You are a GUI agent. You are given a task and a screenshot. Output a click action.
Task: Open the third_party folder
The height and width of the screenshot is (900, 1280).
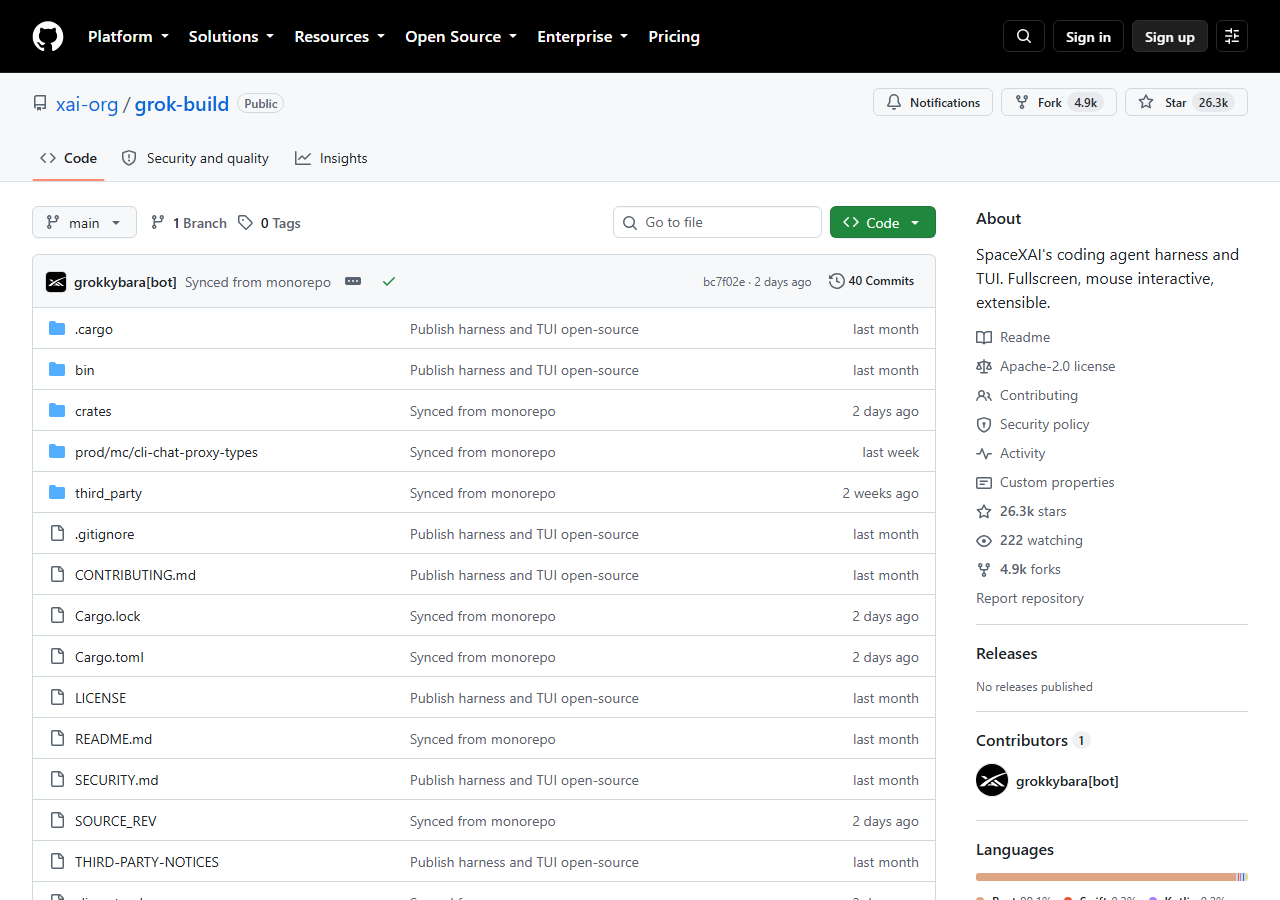tap(108, 493)
